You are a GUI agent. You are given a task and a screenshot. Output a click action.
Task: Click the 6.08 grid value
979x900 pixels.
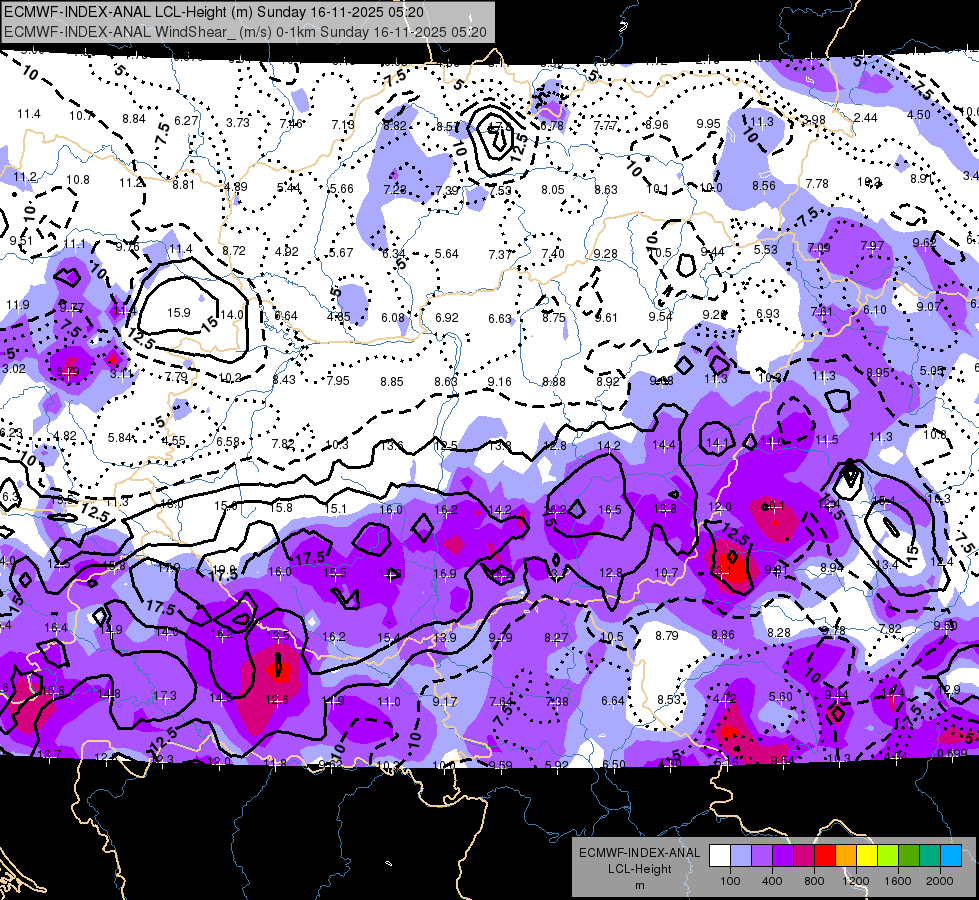(x=393, y=318)
